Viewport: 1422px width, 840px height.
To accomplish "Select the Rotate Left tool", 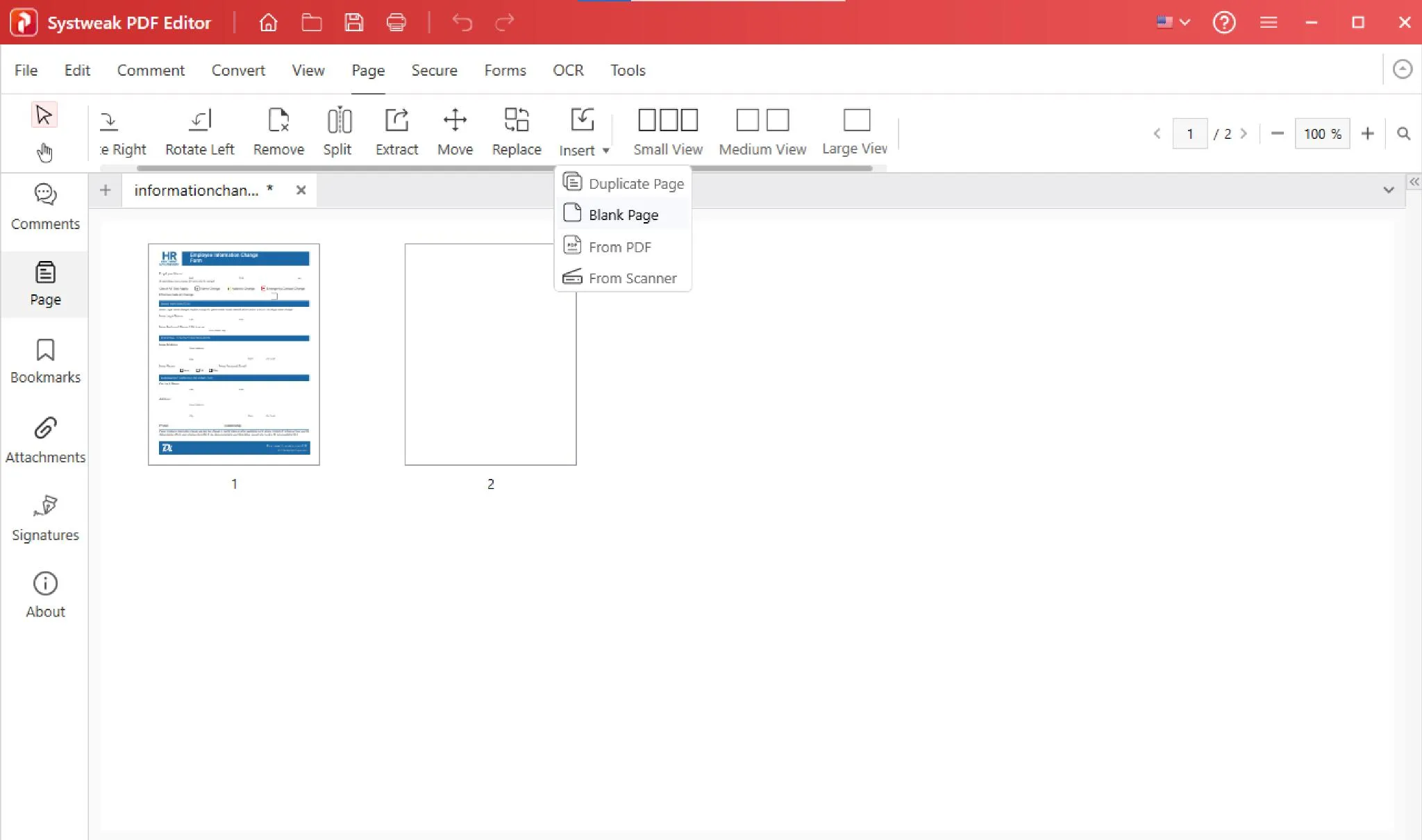I will pos(200,131).
